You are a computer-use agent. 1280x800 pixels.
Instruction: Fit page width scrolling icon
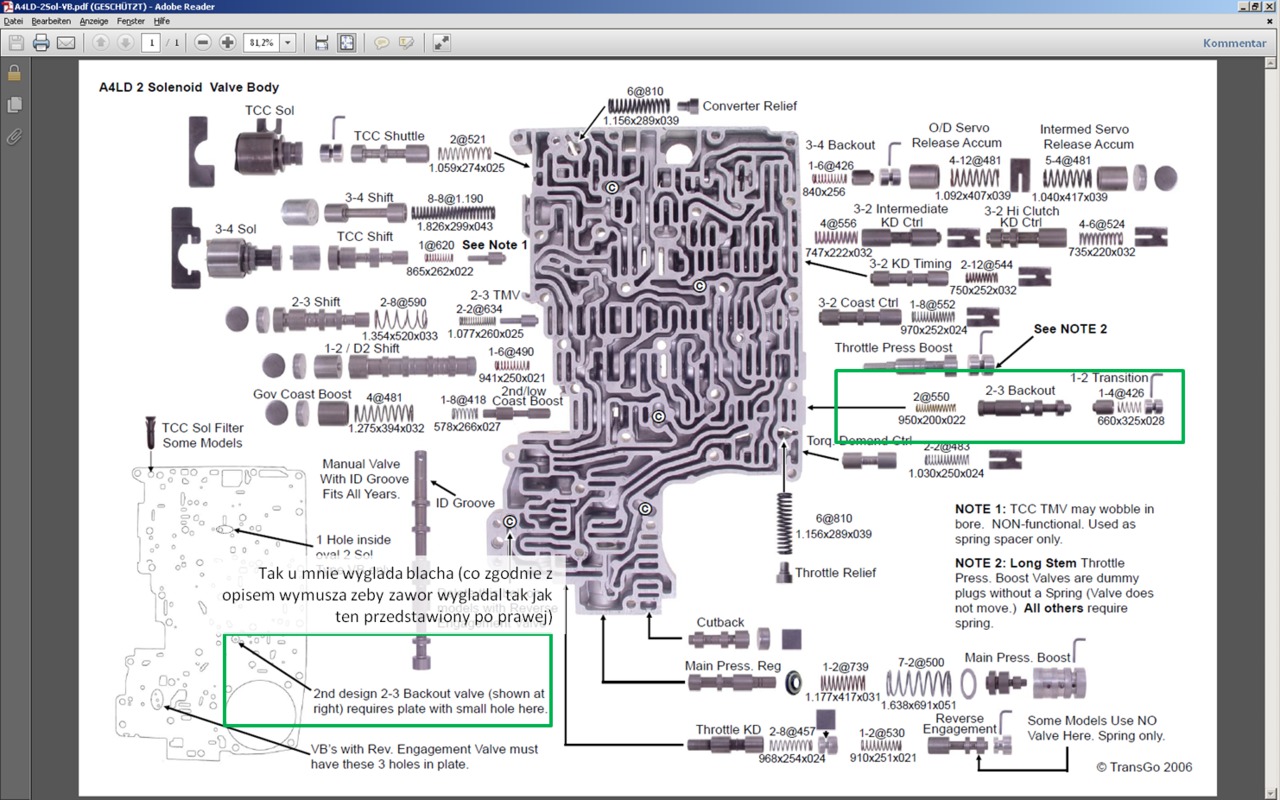click(321, 43)
